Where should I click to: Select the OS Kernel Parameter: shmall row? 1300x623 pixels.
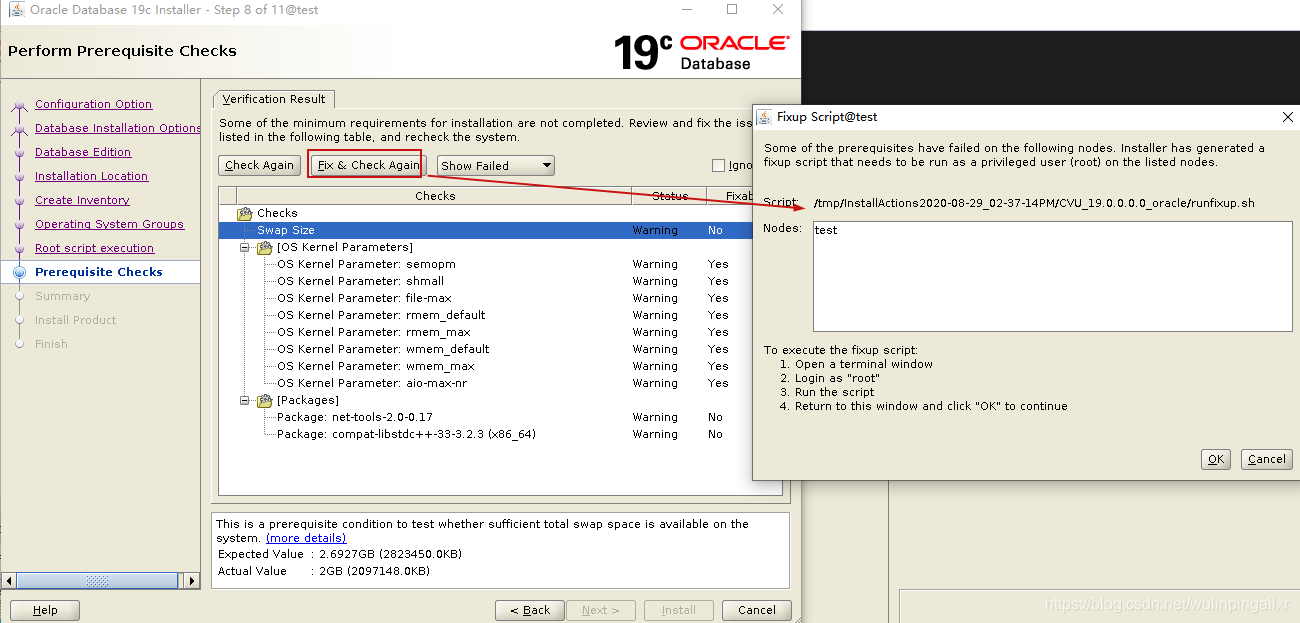[485, 281]
